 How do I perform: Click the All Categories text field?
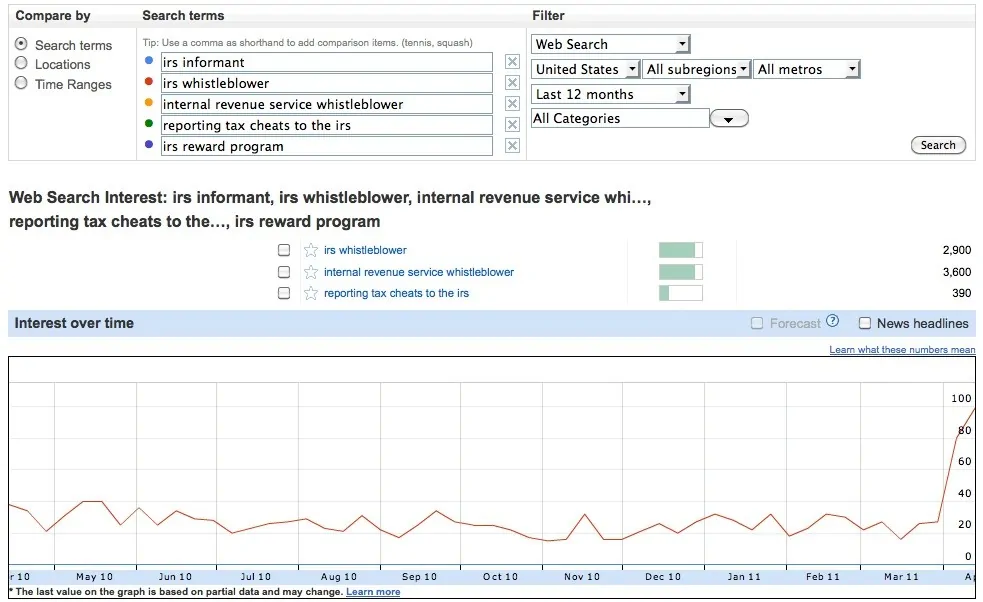pos(620,119)
